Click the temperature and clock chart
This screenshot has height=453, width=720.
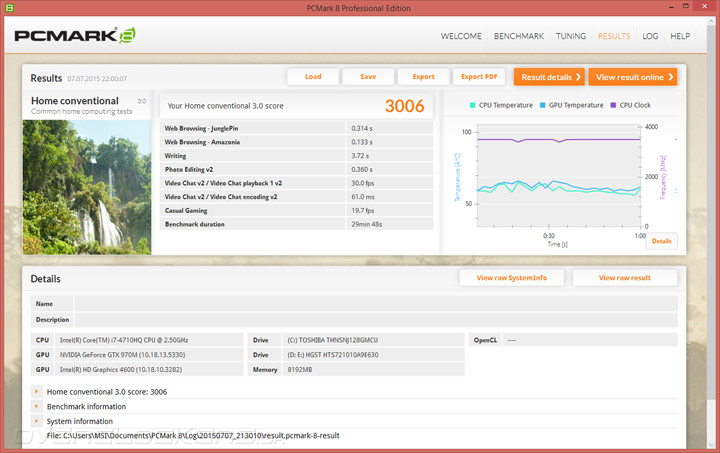coord(559,175)
